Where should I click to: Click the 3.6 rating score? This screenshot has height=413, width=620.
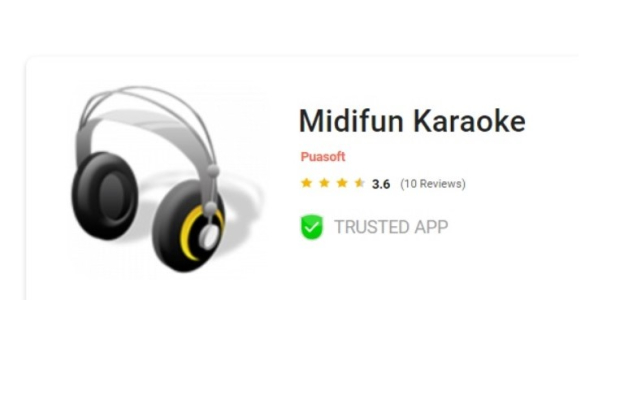[381, 184]
